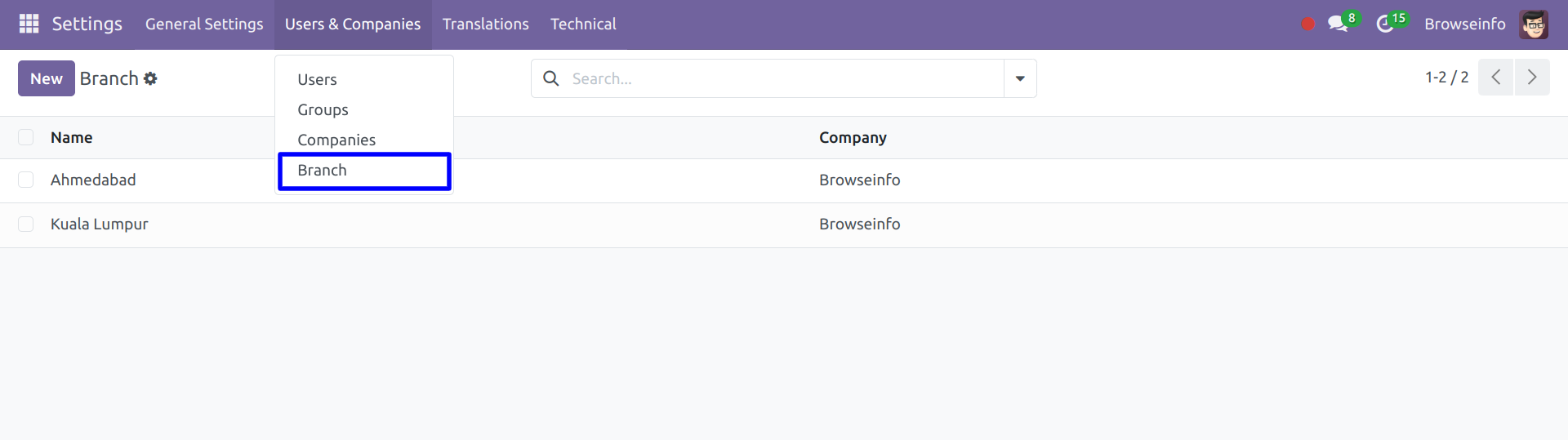The height and width of the screenshot is (440, 1568).
Task: Click the user avatar picture
Action: coord(1534,24)
